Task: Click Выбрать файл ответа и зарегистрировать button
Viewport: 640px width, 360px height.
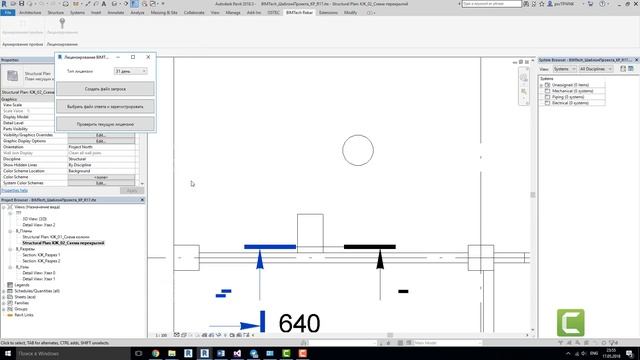Action: tap(105, 107)
